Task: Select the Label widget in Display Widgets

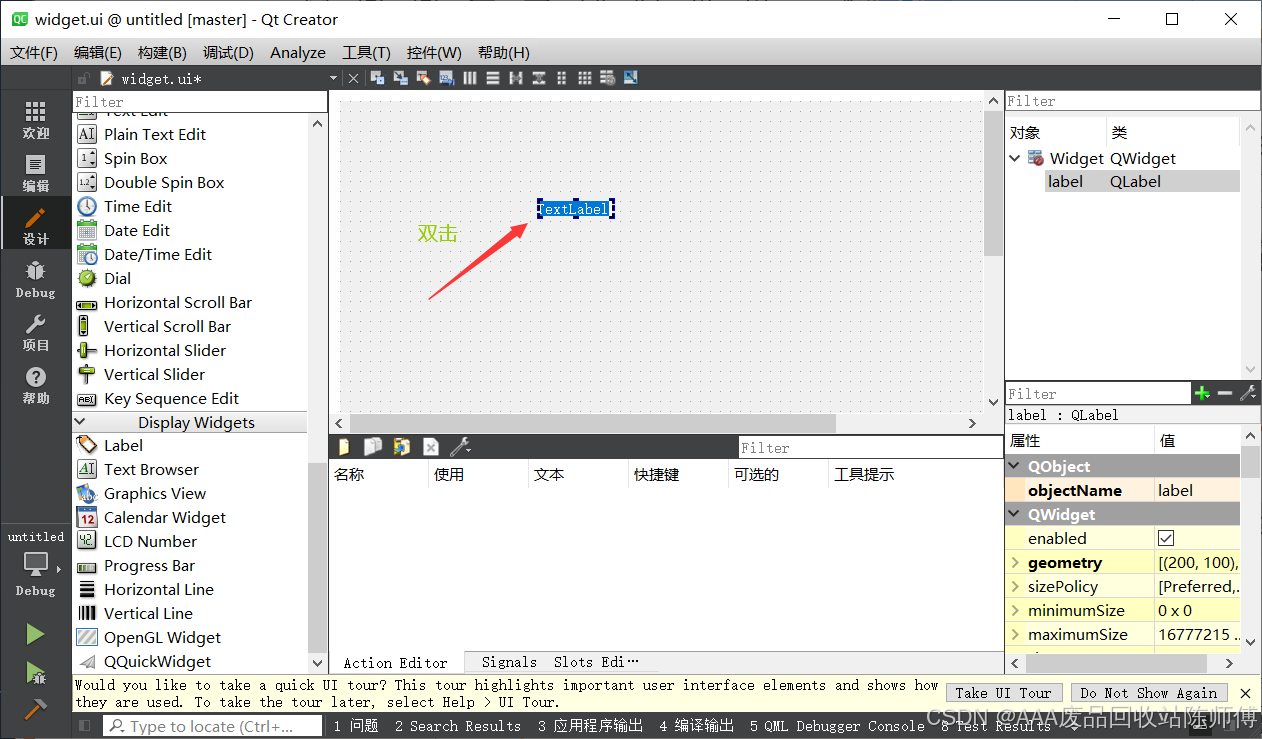Action: click(x=123, y=445)
